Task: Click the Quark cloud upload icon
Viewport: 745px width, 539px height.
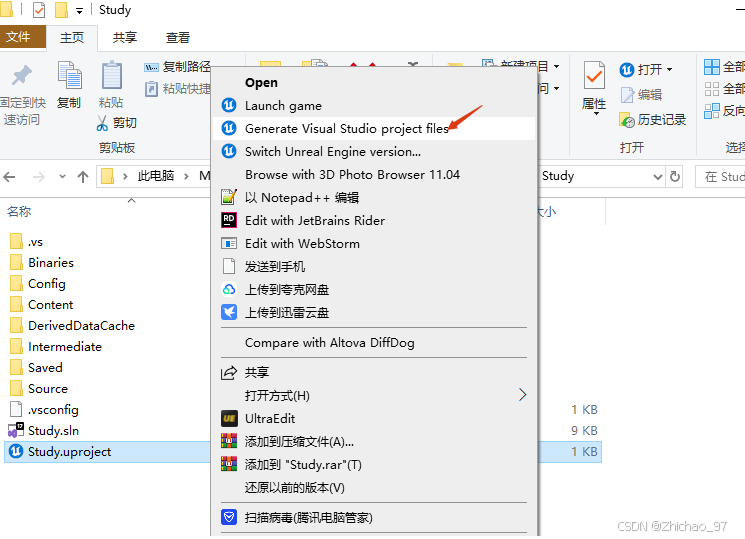Action: pos(229,290)
